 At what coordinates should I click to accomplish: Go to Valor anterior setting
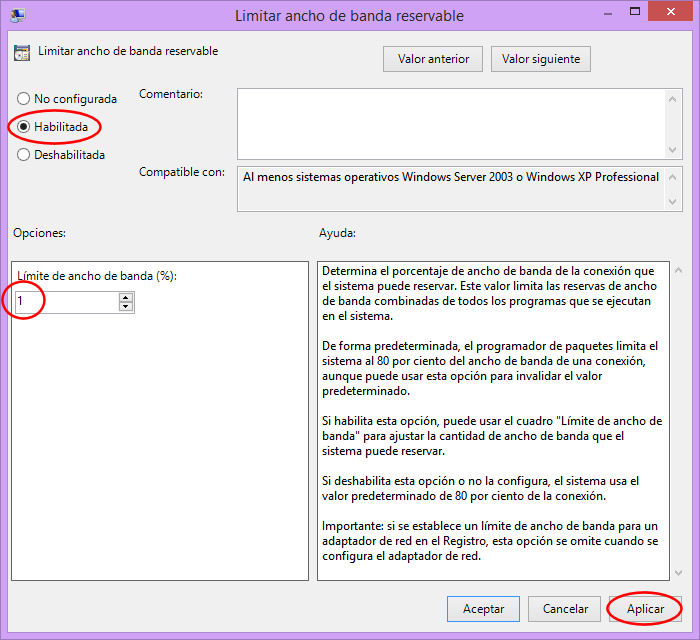pos(433,59)
